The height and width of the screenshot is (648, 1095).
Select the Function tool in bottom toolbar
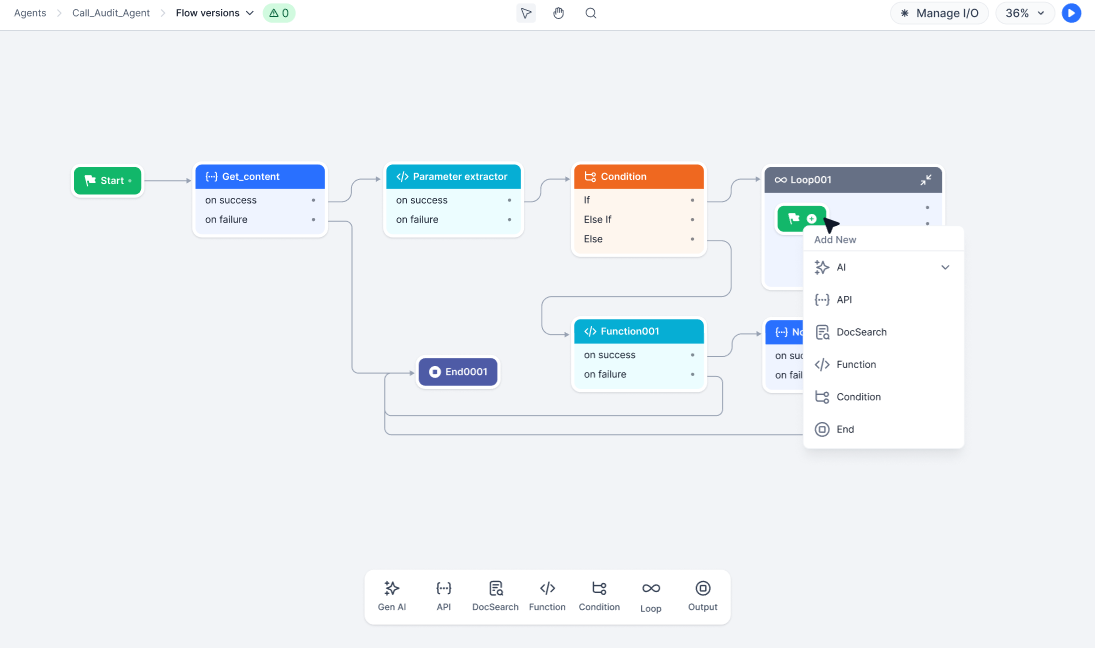pyautogui.click(x=547, y=594)
